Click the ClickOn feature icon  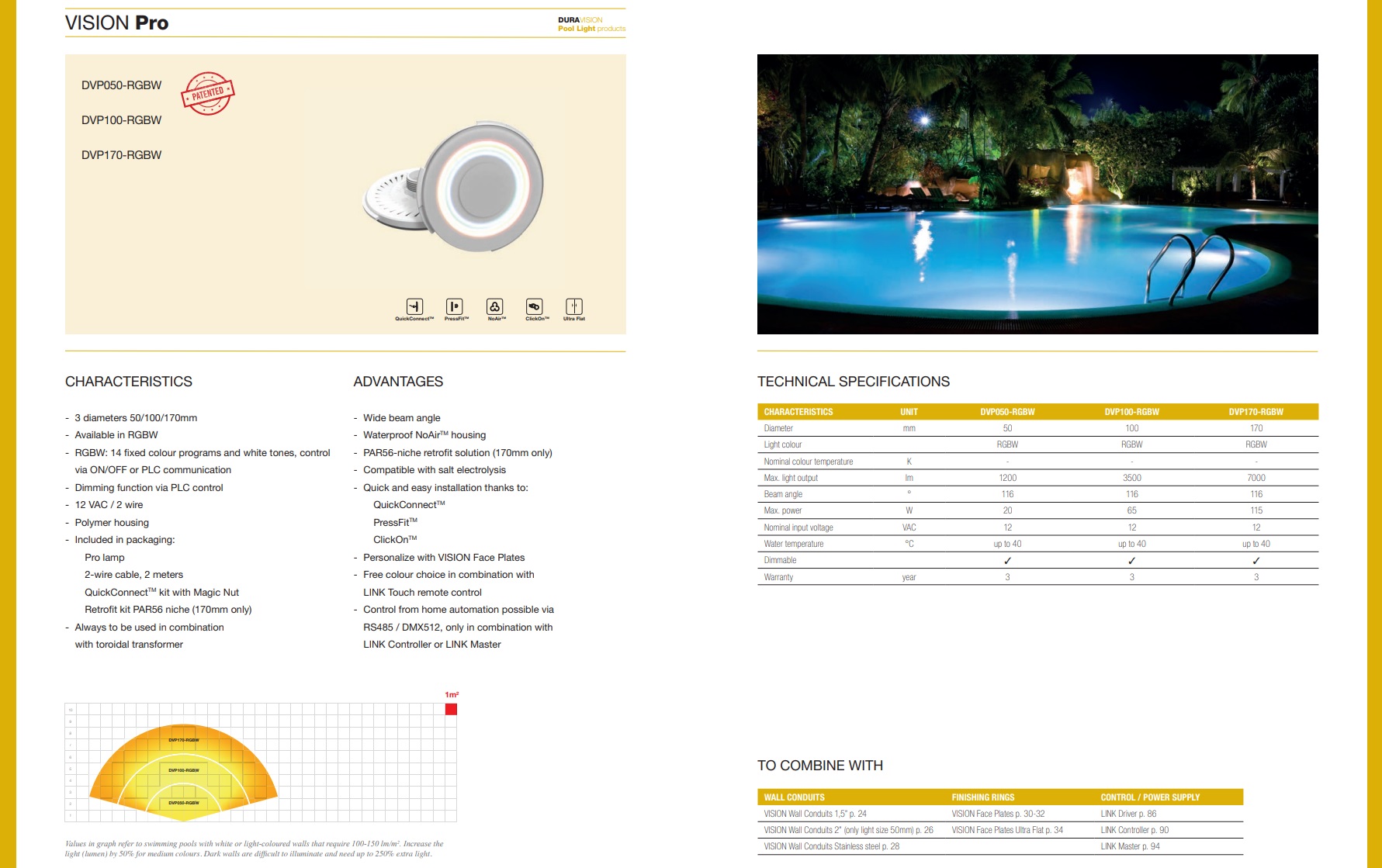coord(534,306)
